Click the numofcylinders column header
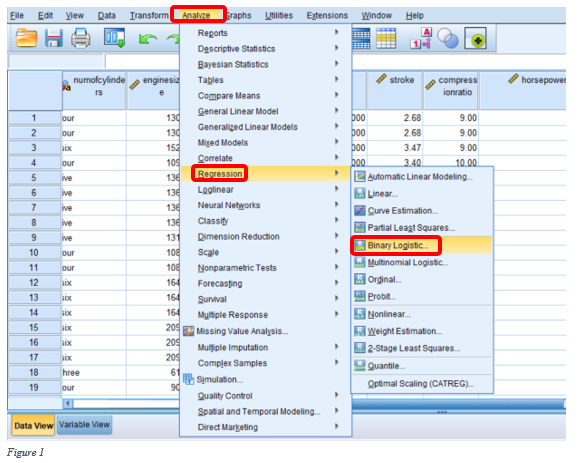This screenshot has height=463, width=580. coord(94,90)
